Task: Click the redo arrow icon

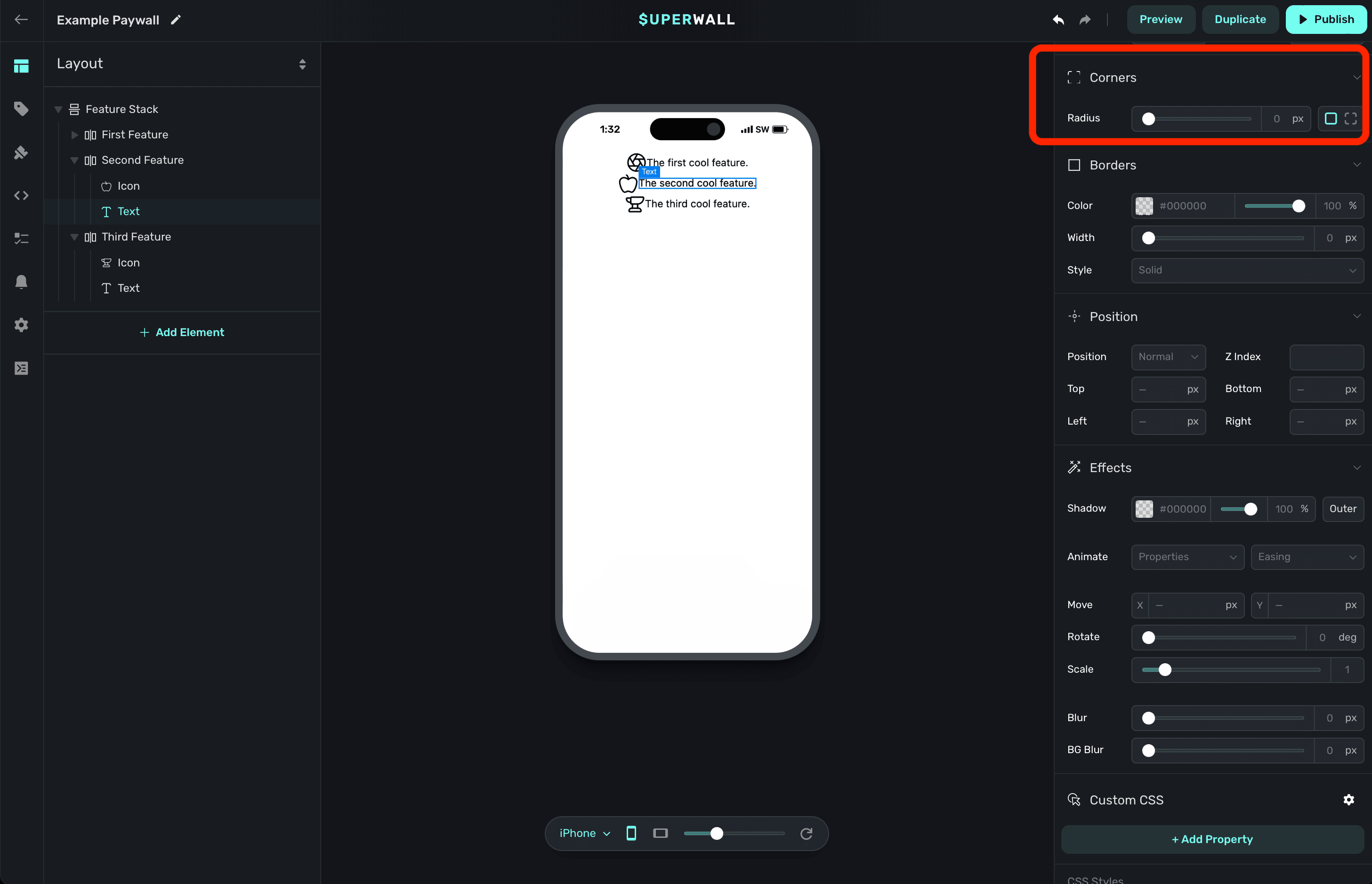Action: pyautogui.click(x=1084, y=19)
